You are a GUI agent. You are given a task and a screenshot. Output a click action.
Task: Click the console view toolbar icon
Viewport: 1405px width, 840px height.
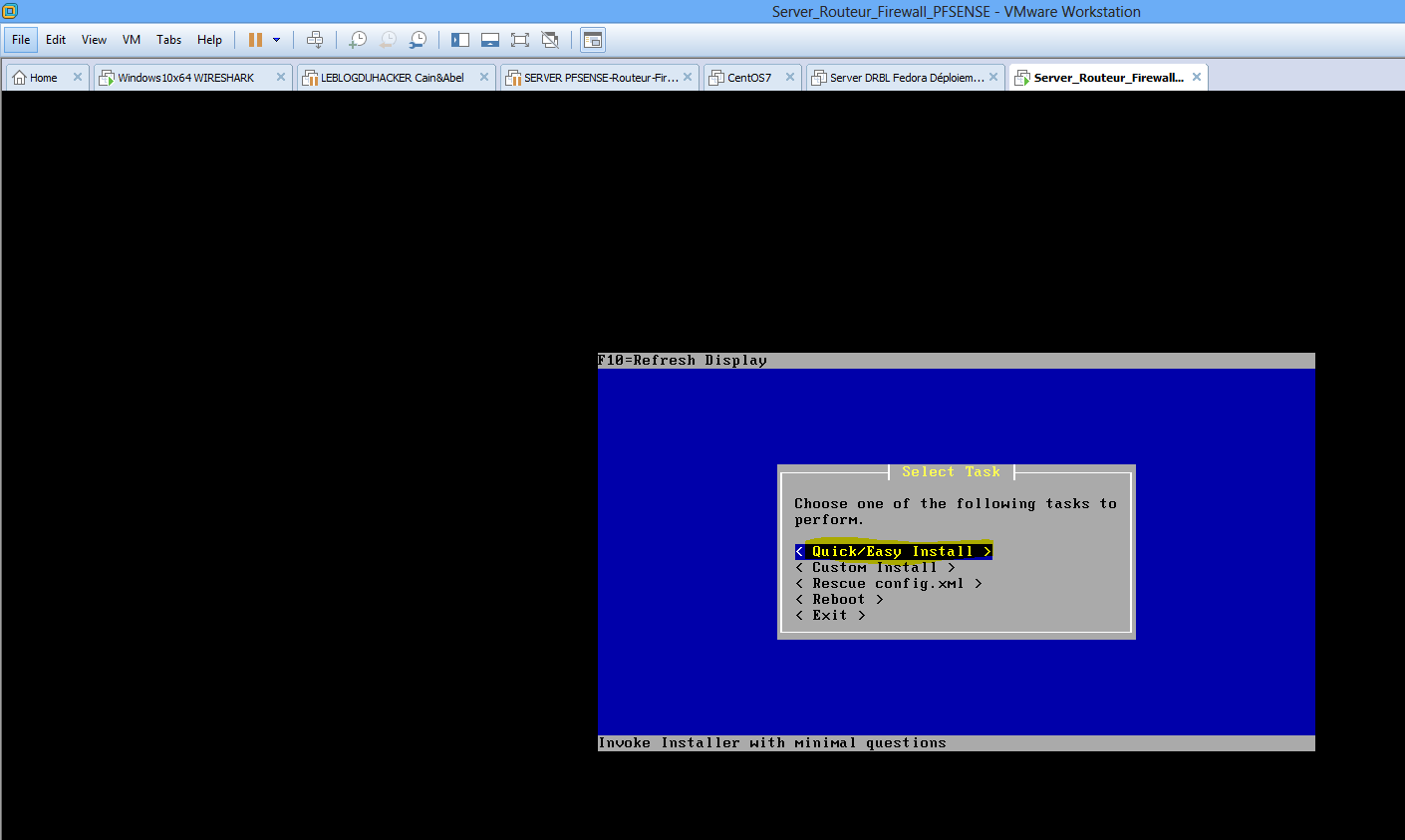[x=593, y=40]
